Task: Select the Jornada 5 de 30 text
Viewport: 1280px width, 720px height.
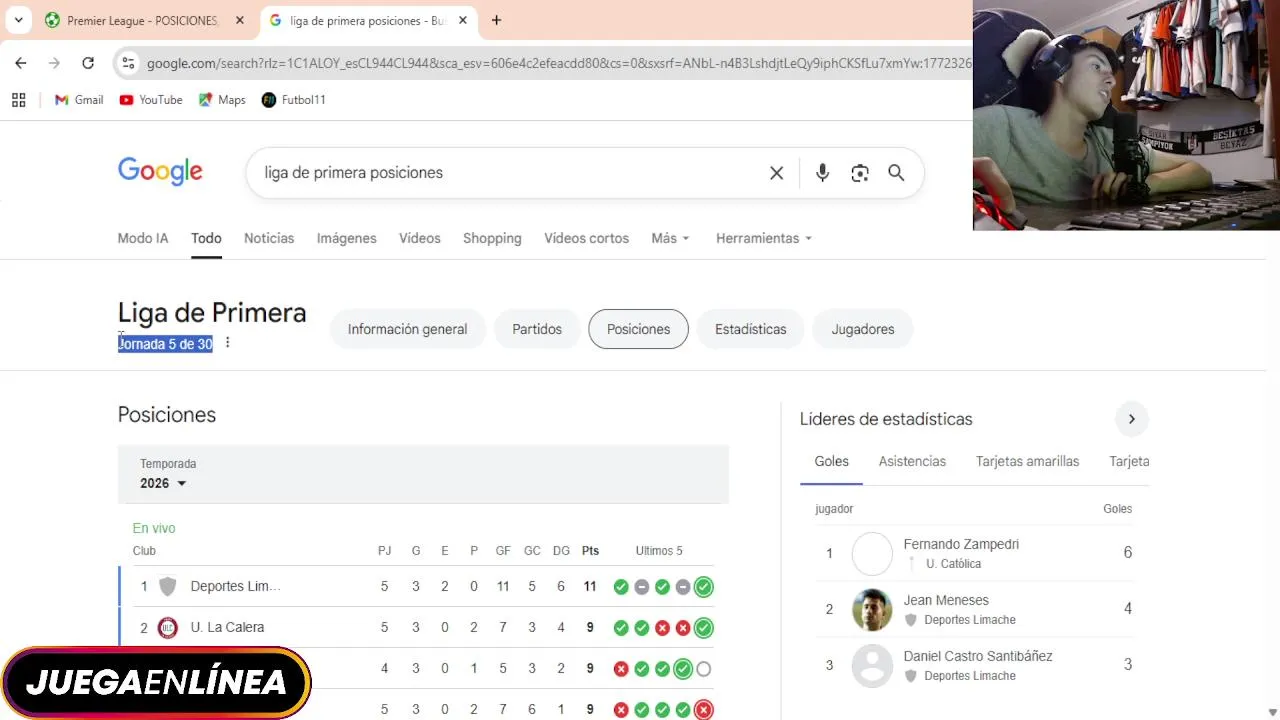Action: (165, 344)
